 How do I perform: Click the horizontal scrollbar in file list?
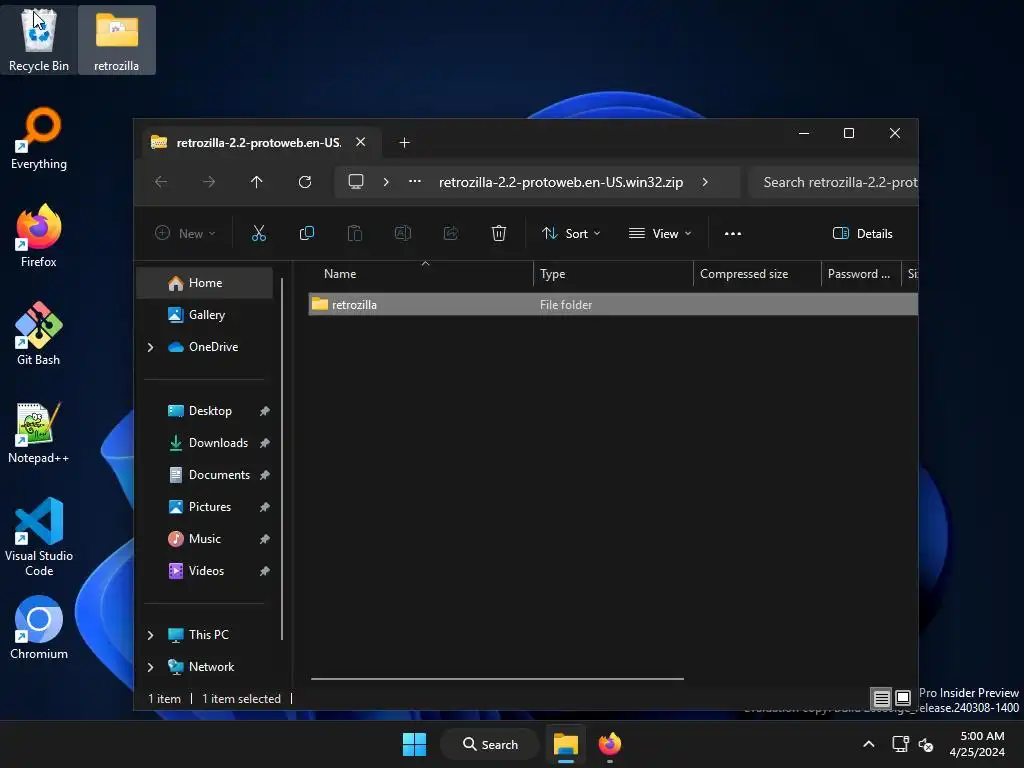click(498, 679)
